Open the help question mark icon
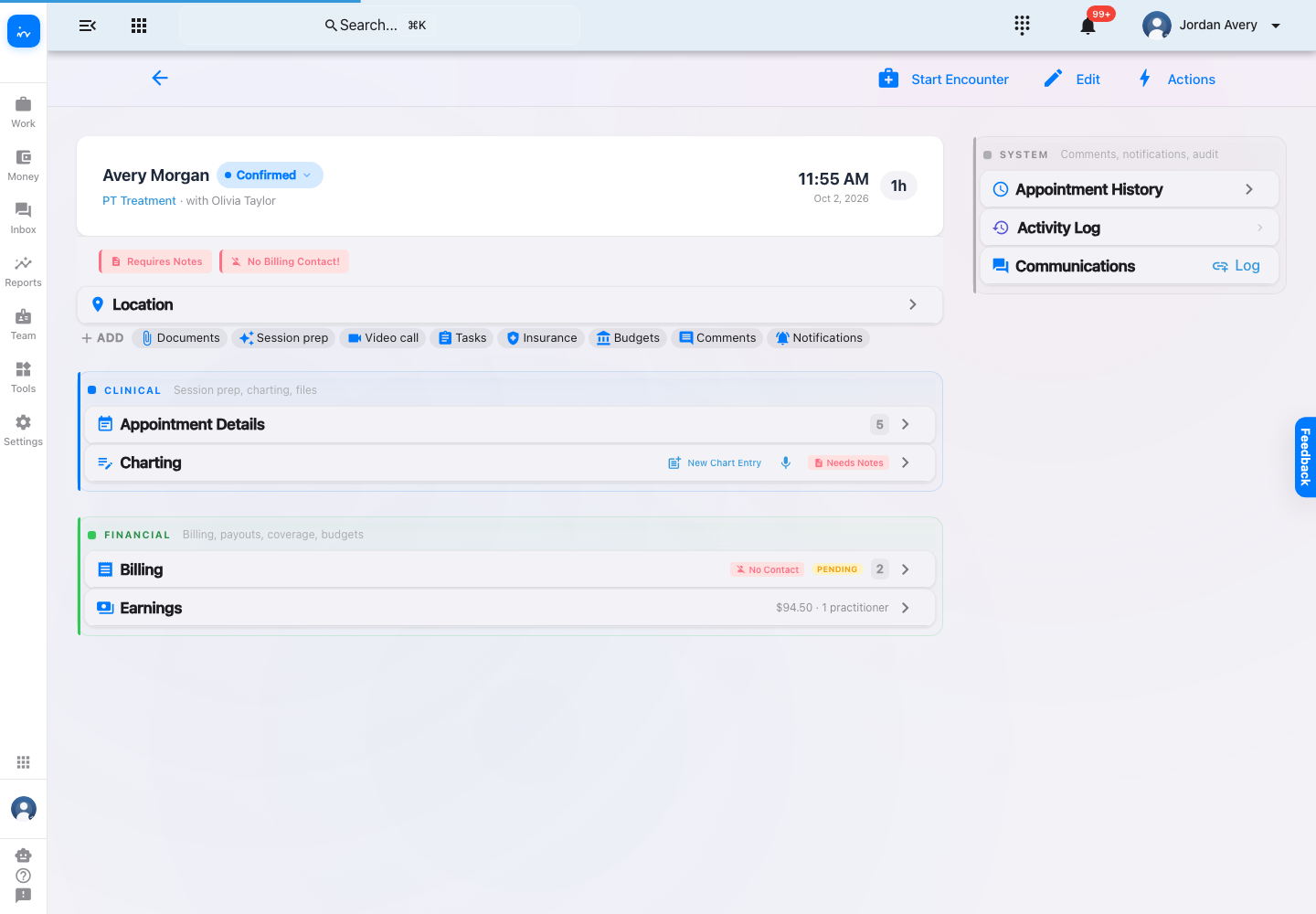Viewport: 1316px width, 914px height. (24, 876)
